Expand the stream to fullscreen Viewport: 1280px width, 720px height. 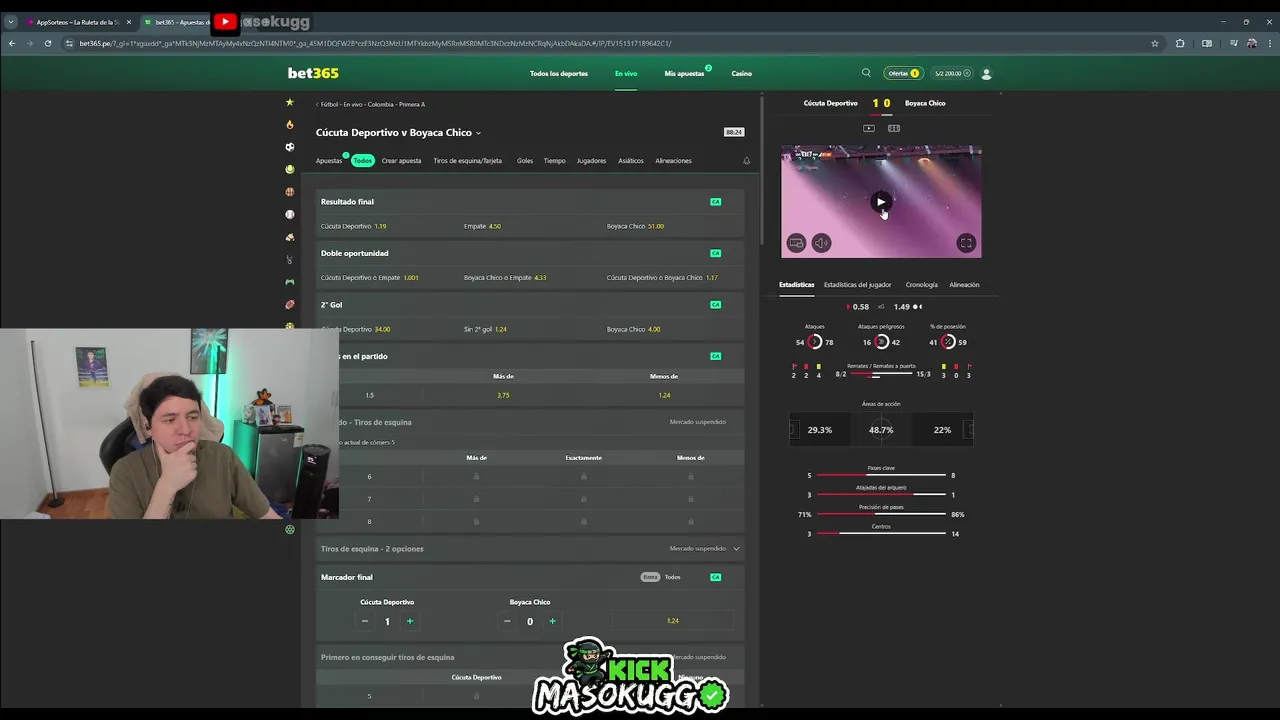(x=966, y=243)
